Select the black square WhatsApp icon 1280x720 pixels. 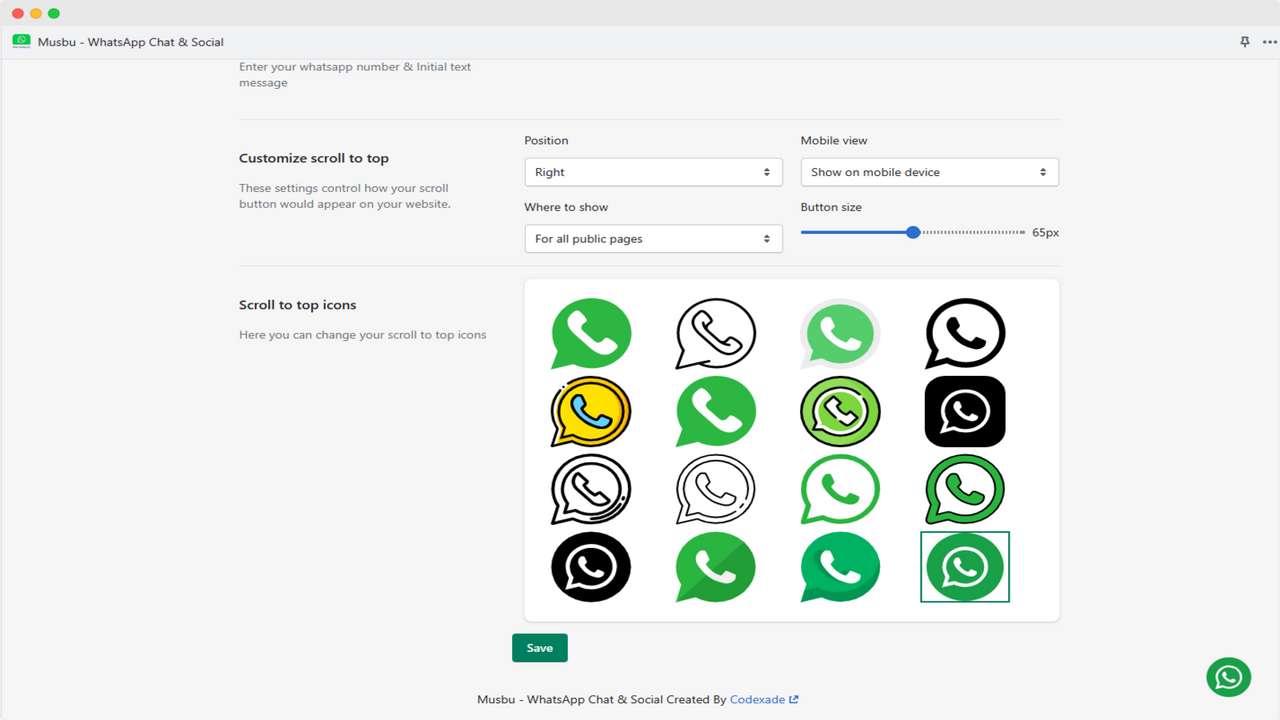[964, 411]
